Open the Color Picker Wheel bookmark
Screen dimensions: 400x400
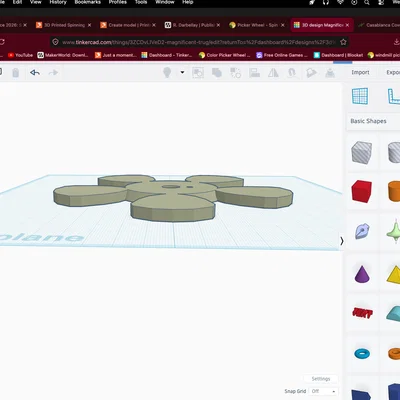coord(224,55)
